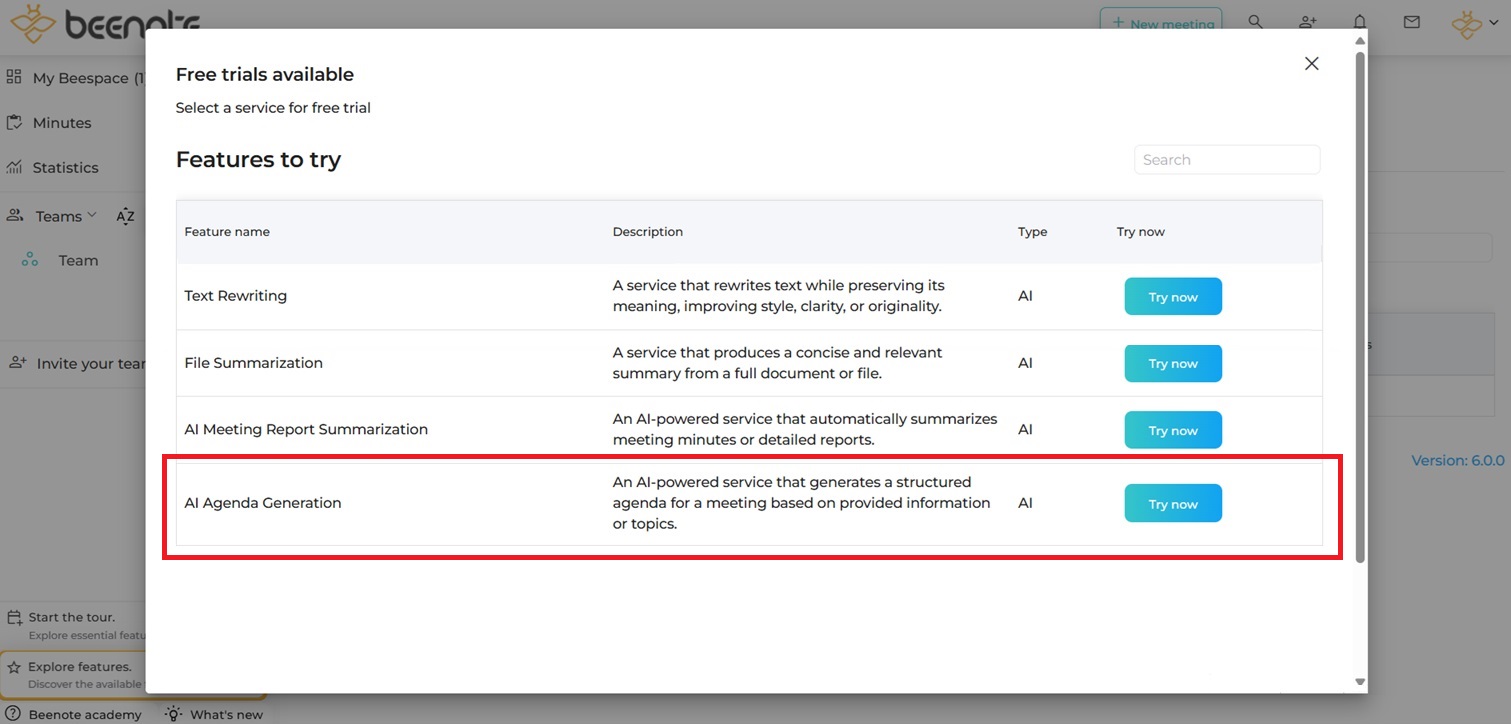The width and height of the screenshot is (1511, 724).
Task: Click the add user icon in header
Action: [x=1307, y=22]
